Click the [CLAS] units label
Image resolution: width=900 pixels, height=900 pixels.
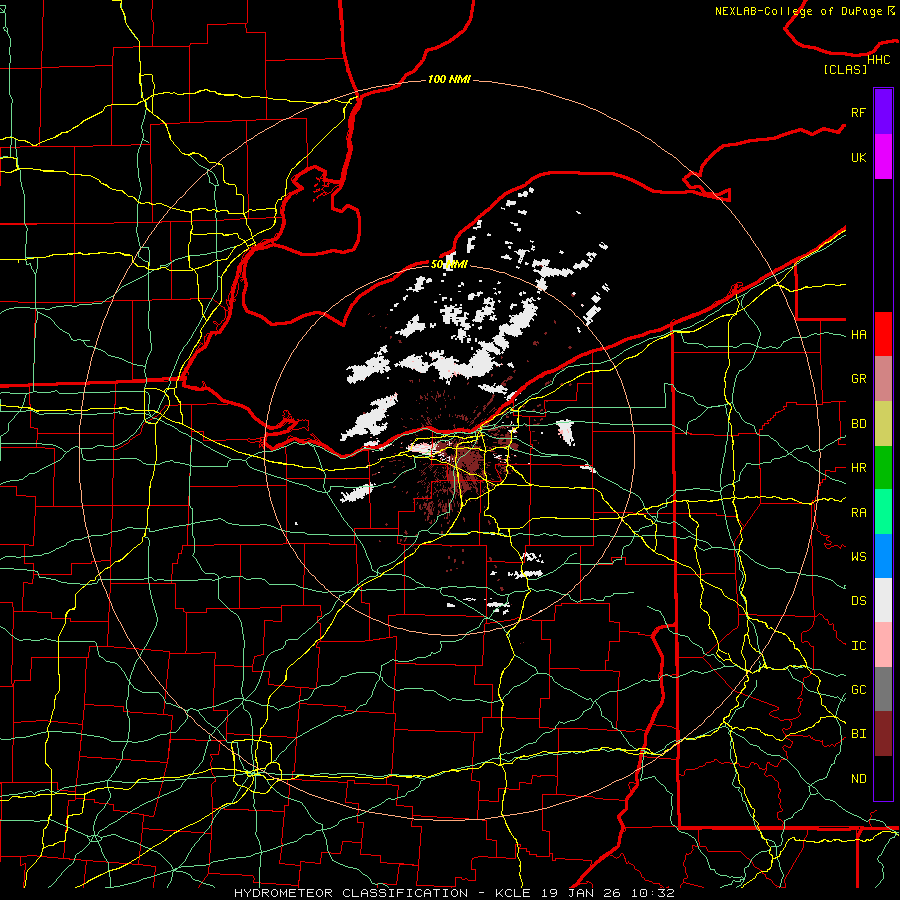pos(845,70)
